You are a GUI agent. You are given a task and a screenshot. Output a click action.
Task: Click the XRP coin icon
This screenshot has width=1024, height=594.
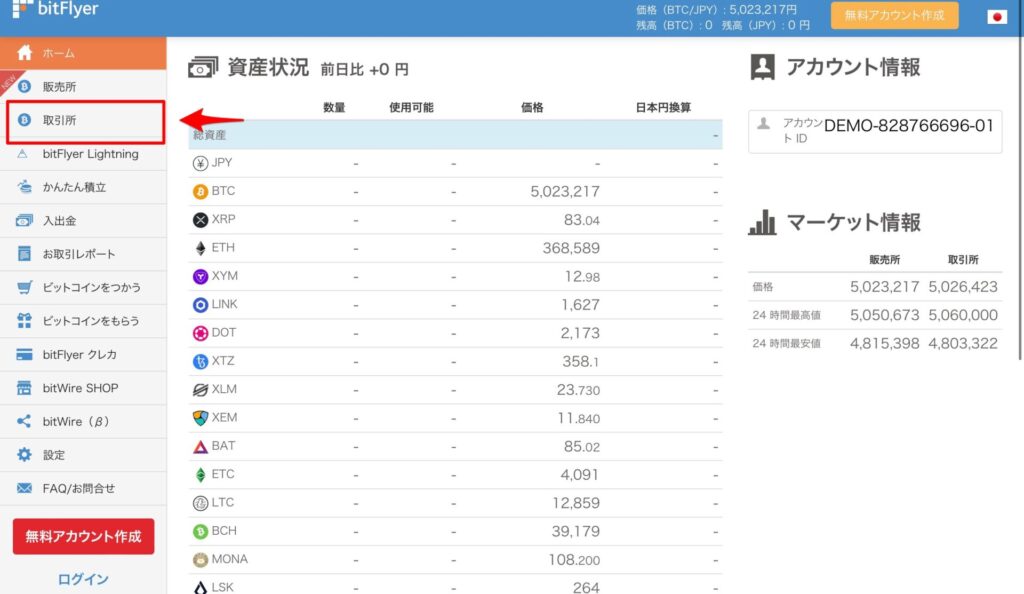[200, 220]
